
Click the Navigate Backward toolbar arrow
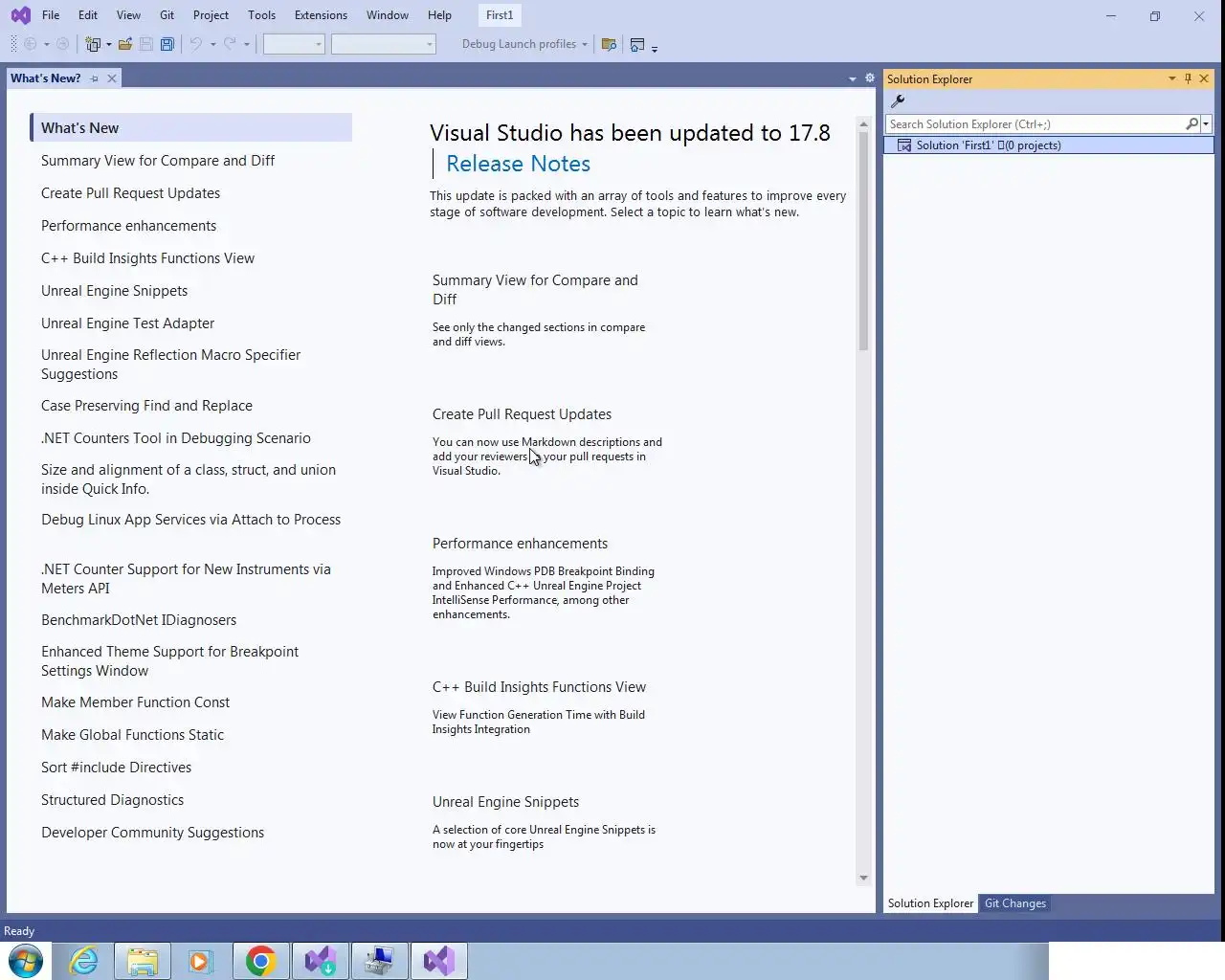coord(30,44)
